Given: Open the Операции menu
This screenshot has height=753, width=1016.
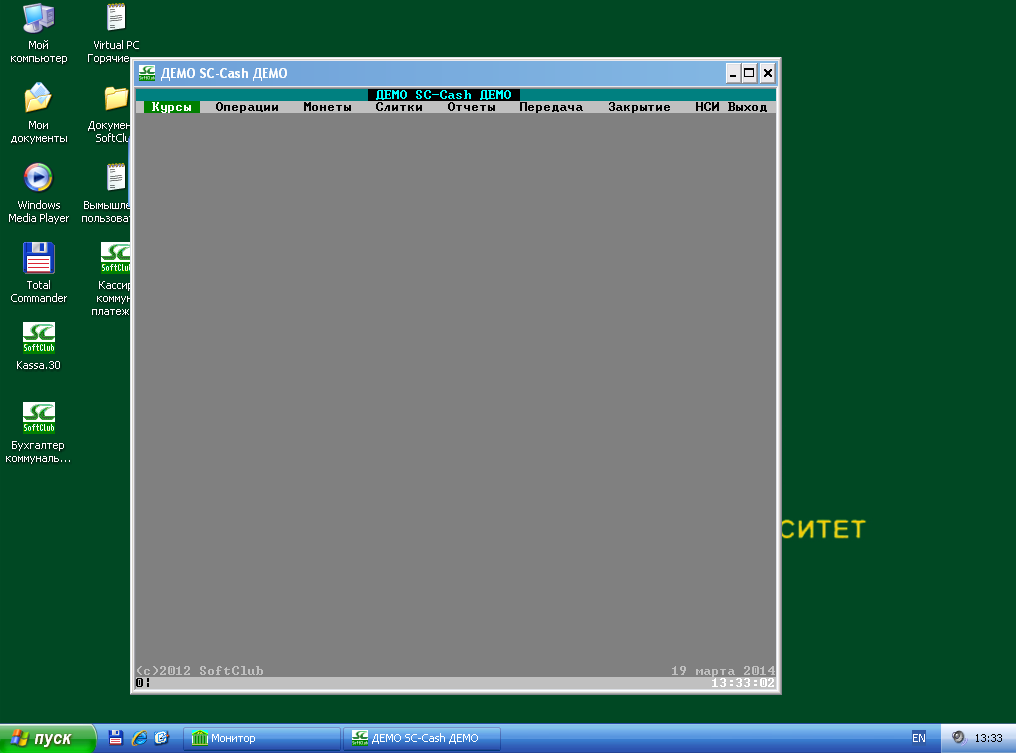Looking at the screenshot, I should [x=247, y=107].
